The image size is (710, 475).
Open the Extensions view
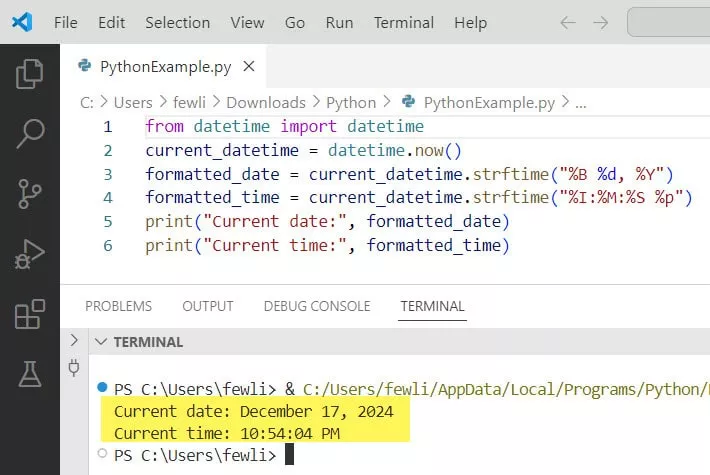pos(30,314)
